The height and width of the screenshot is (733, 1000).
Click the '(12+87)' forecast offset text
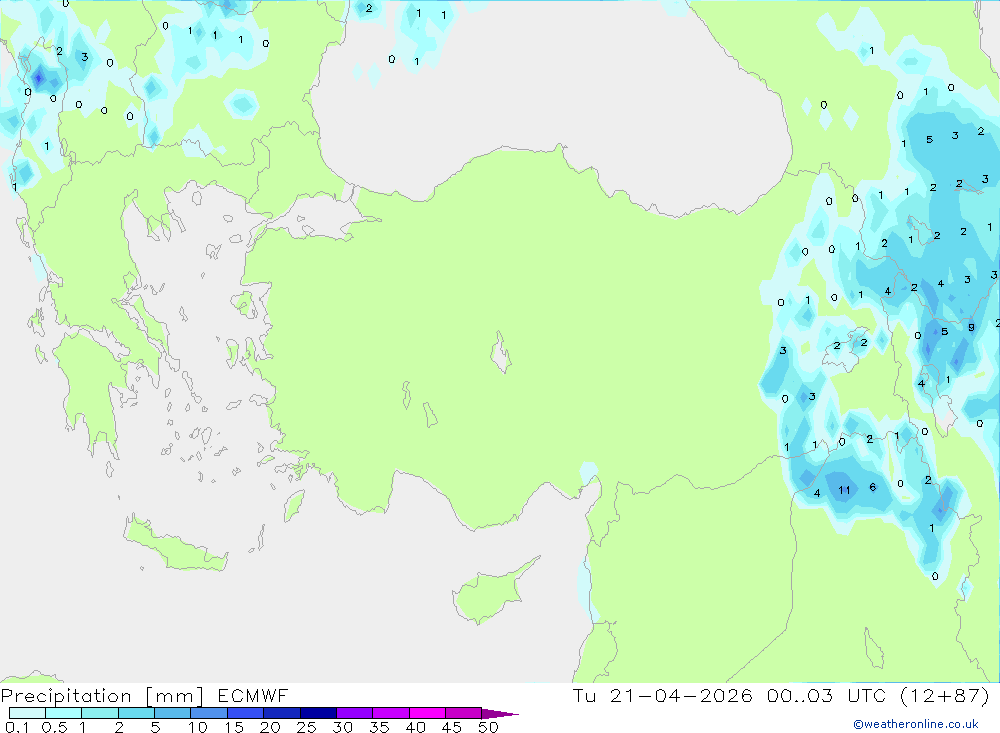pyautogui.click(x=945, y=695)
